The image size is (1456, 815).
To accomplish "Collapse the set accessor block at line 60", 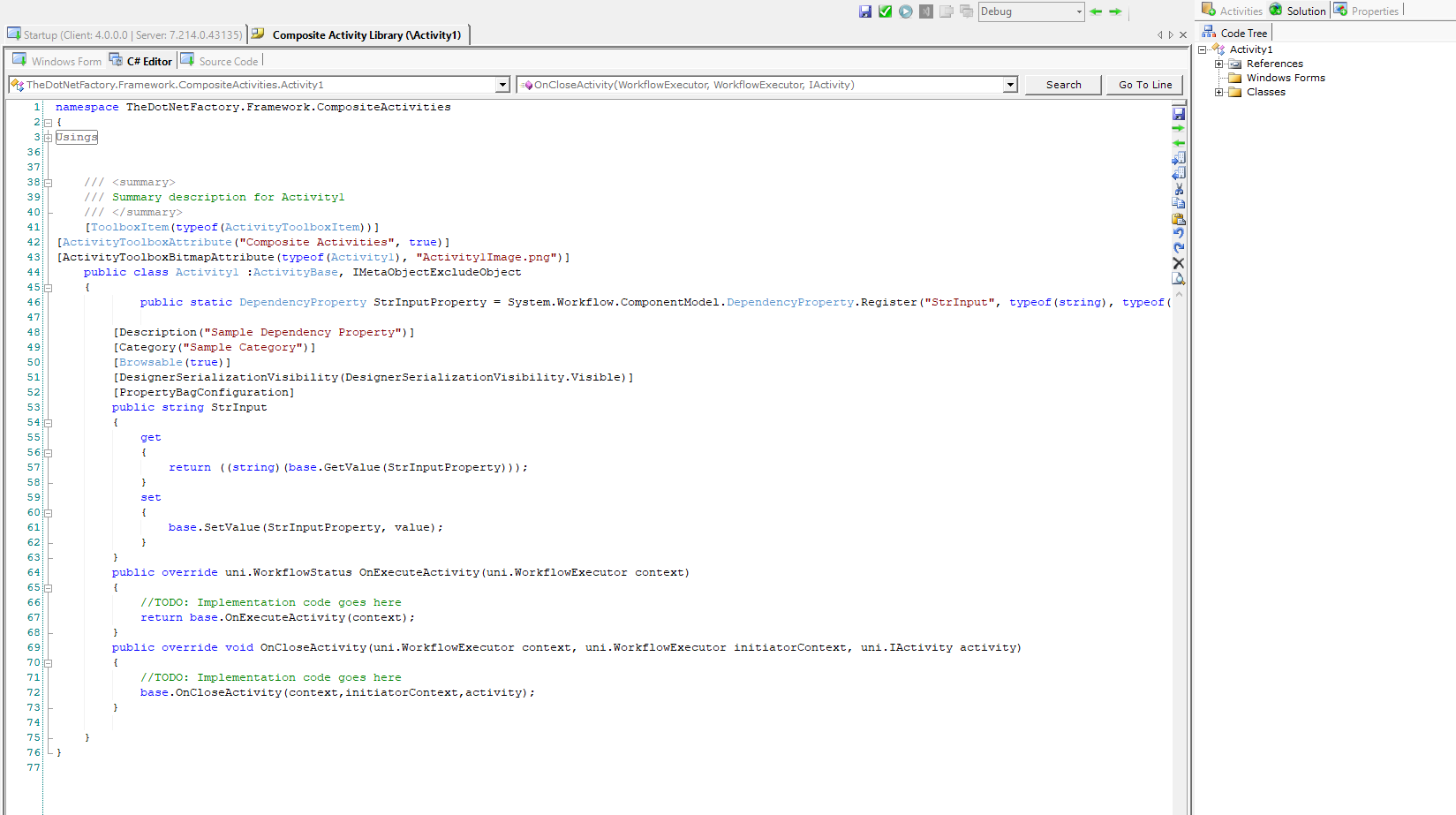I will coord(48,513).
